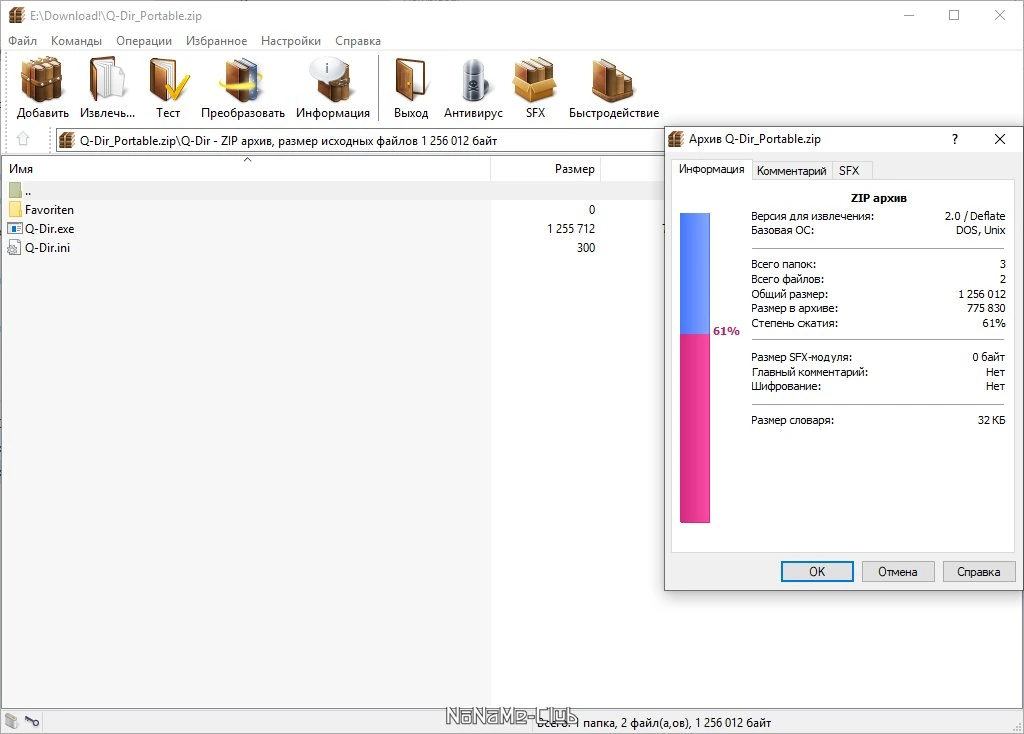Click the 32 КБ dictionary size value
The image size is (1024, 734).
pyautogui.click(x=991, y=420)
